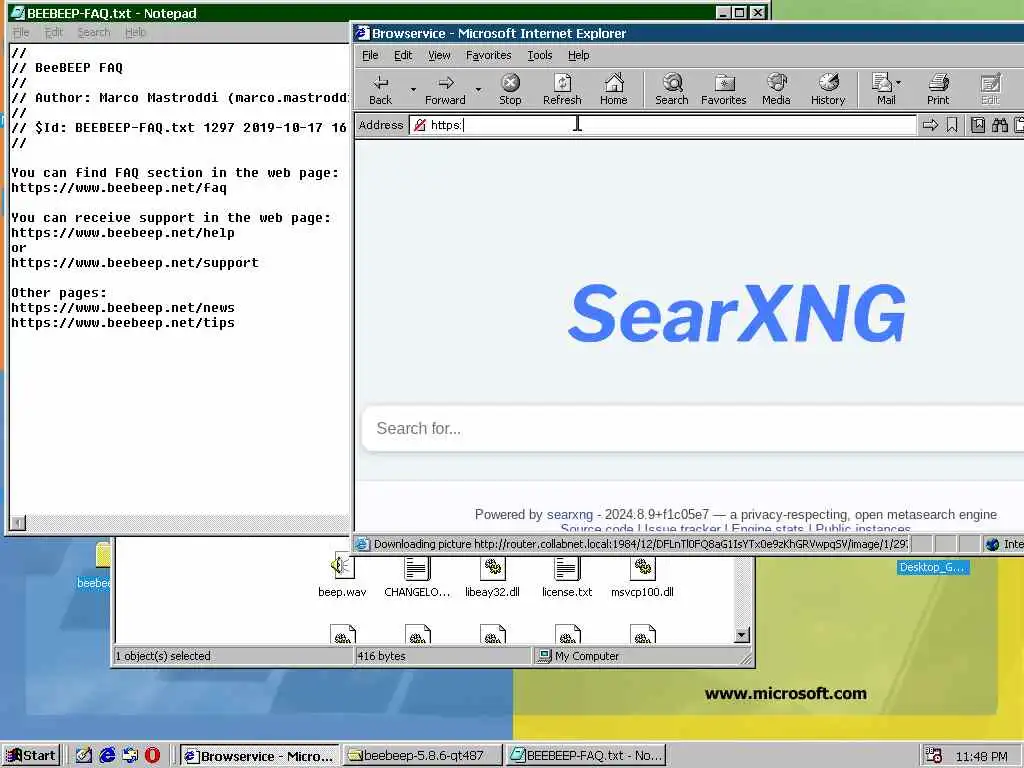Viewport: 1024px width, 768px height.
Task: Open the Tools menu in Internet Explorer
Action: pyautogui.click(x=540, y=56)
